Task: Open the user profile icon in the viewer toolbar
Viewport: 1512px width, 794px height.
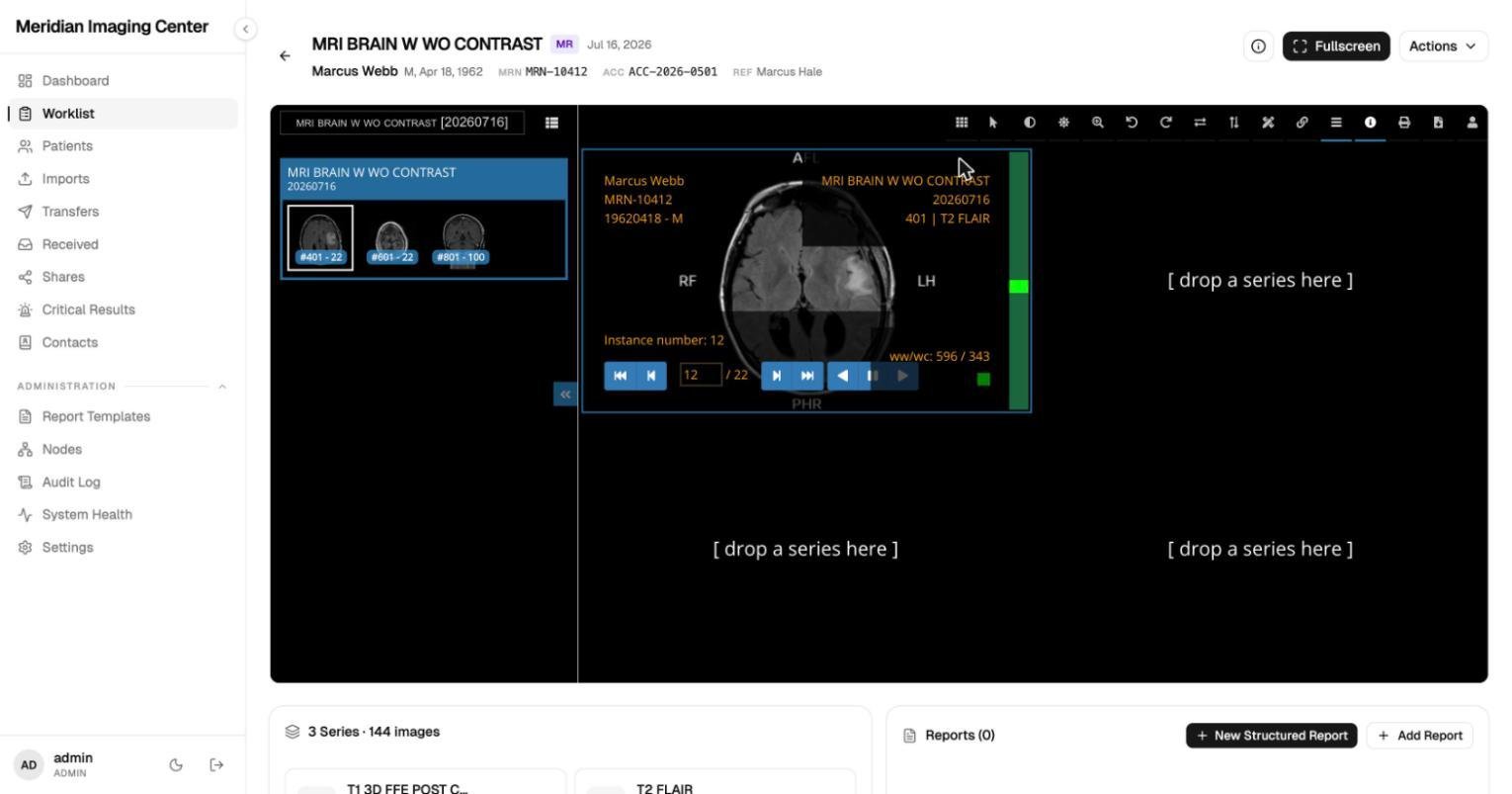Action: click(1472, 123)
